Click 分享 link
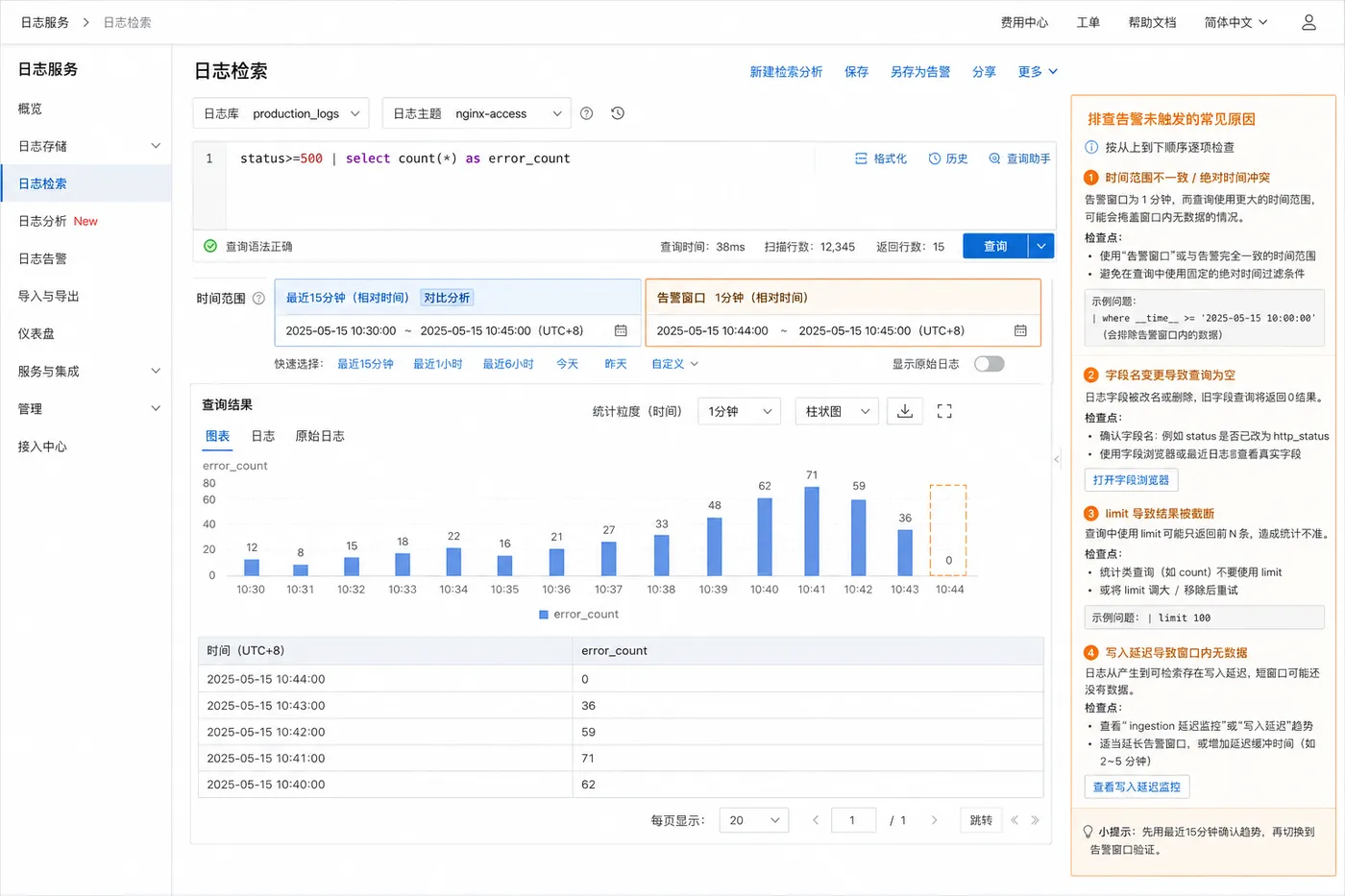Image resolution: width=1345 pixels, height=896 pixels. coord(984,72)
